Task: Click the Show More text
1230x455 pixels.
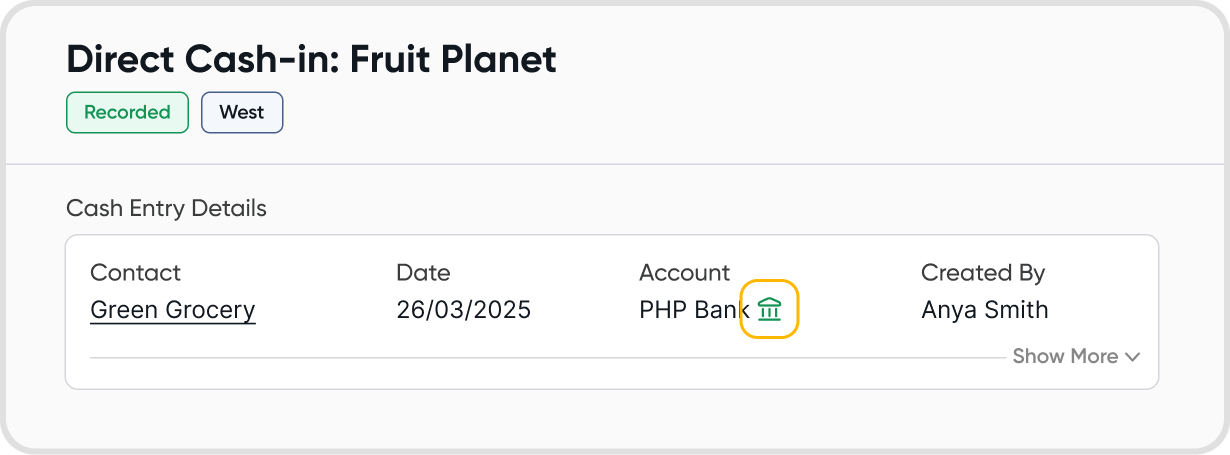Action: point(1065,357)
